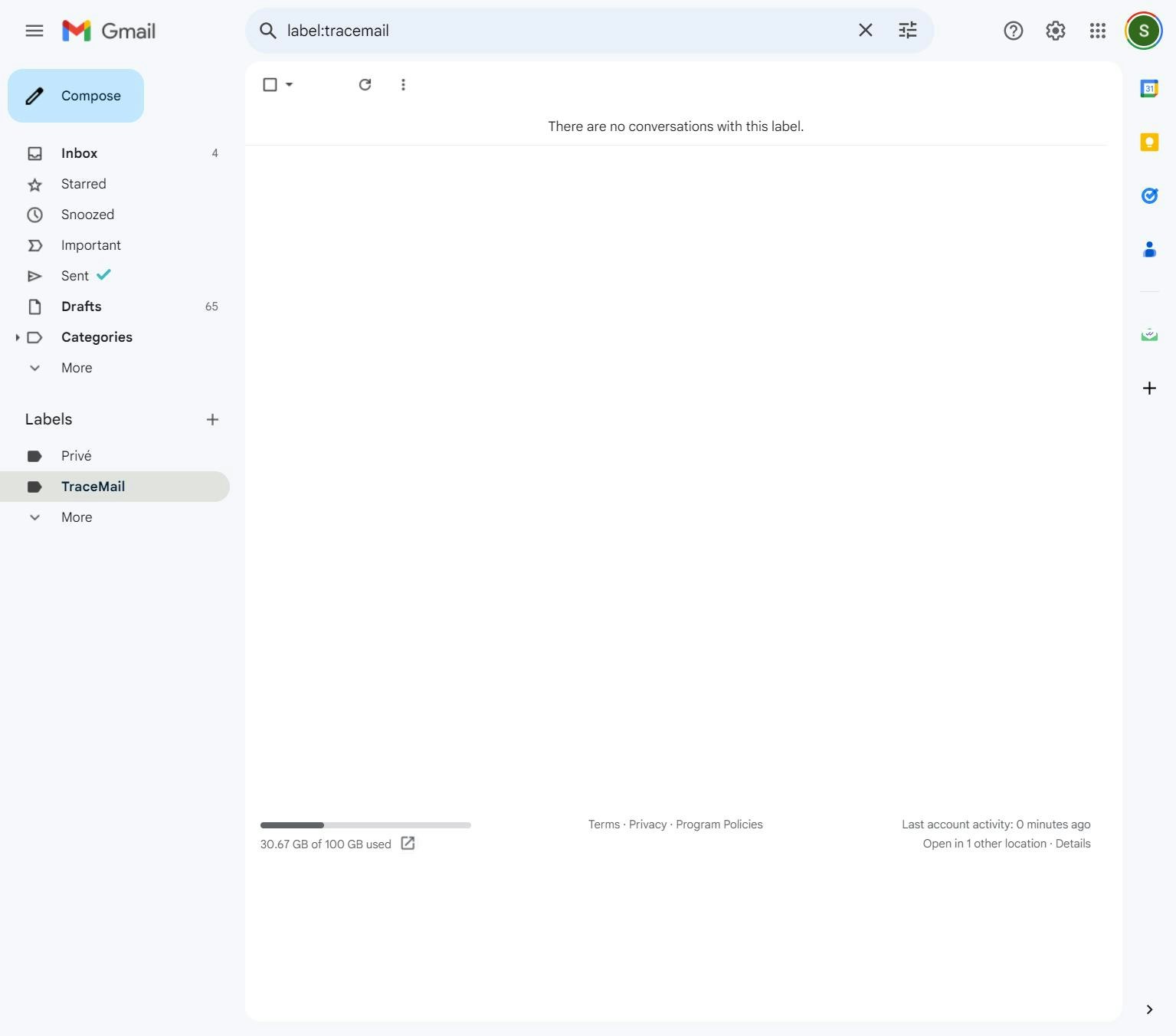Open the Privé label
Image resolution: width=1176 pixels, height=1036 pixels.
76,455
